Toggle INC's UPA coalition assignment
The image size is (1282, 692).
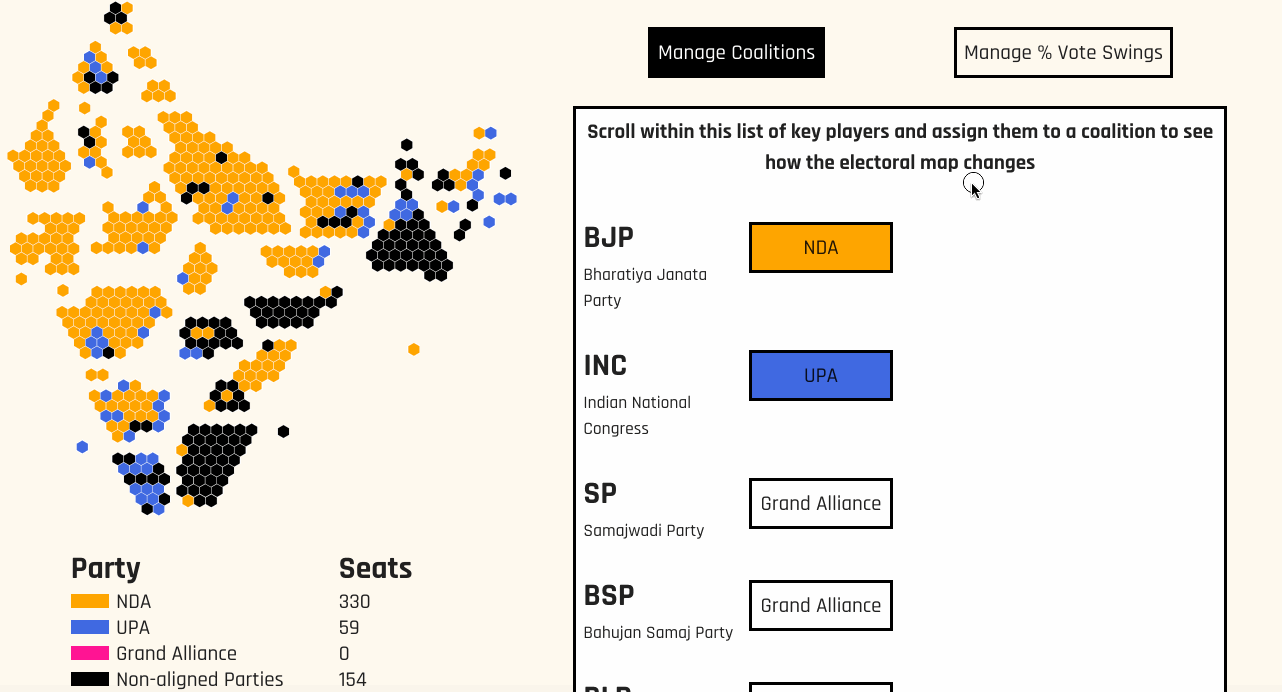click(x=820, y=375)
